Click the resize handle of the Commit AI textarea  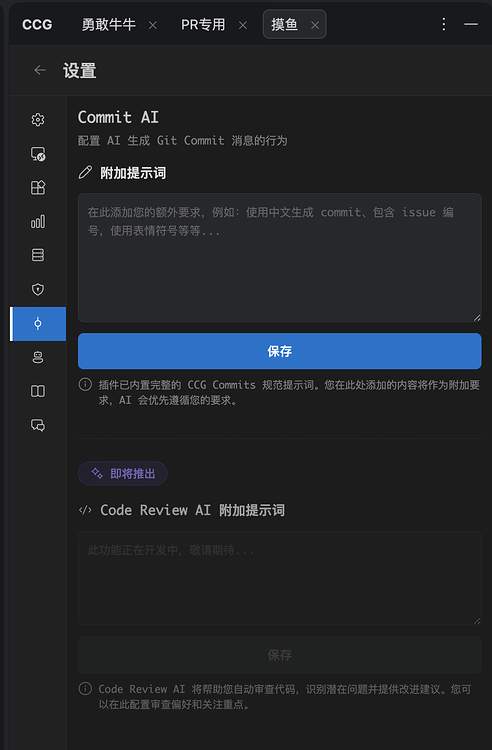point(477,317)
